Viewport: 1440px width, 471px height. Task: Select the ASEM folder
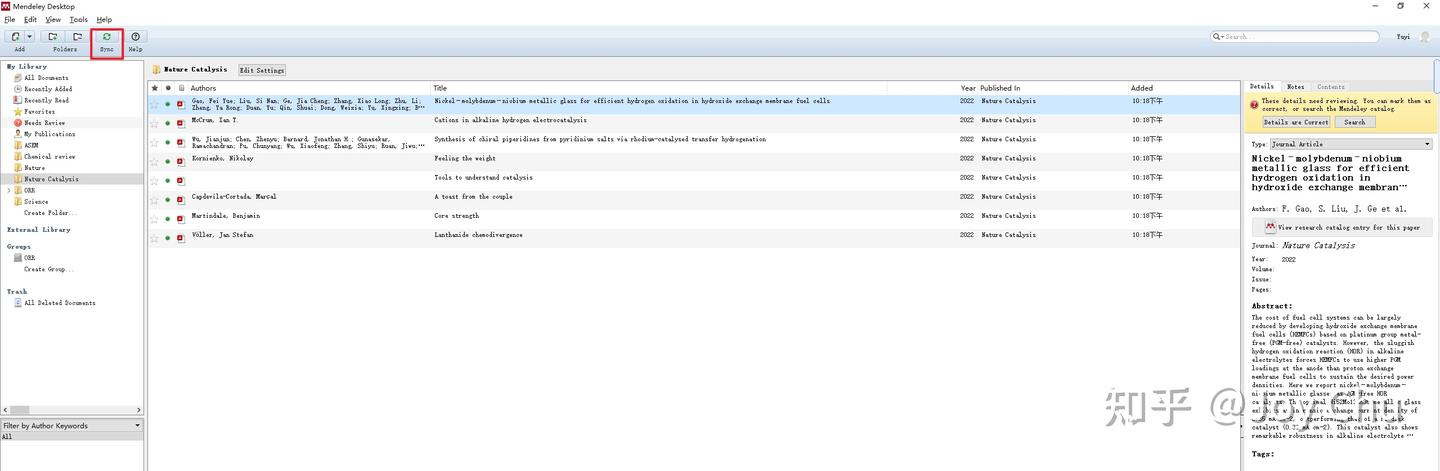coord(31,145)
